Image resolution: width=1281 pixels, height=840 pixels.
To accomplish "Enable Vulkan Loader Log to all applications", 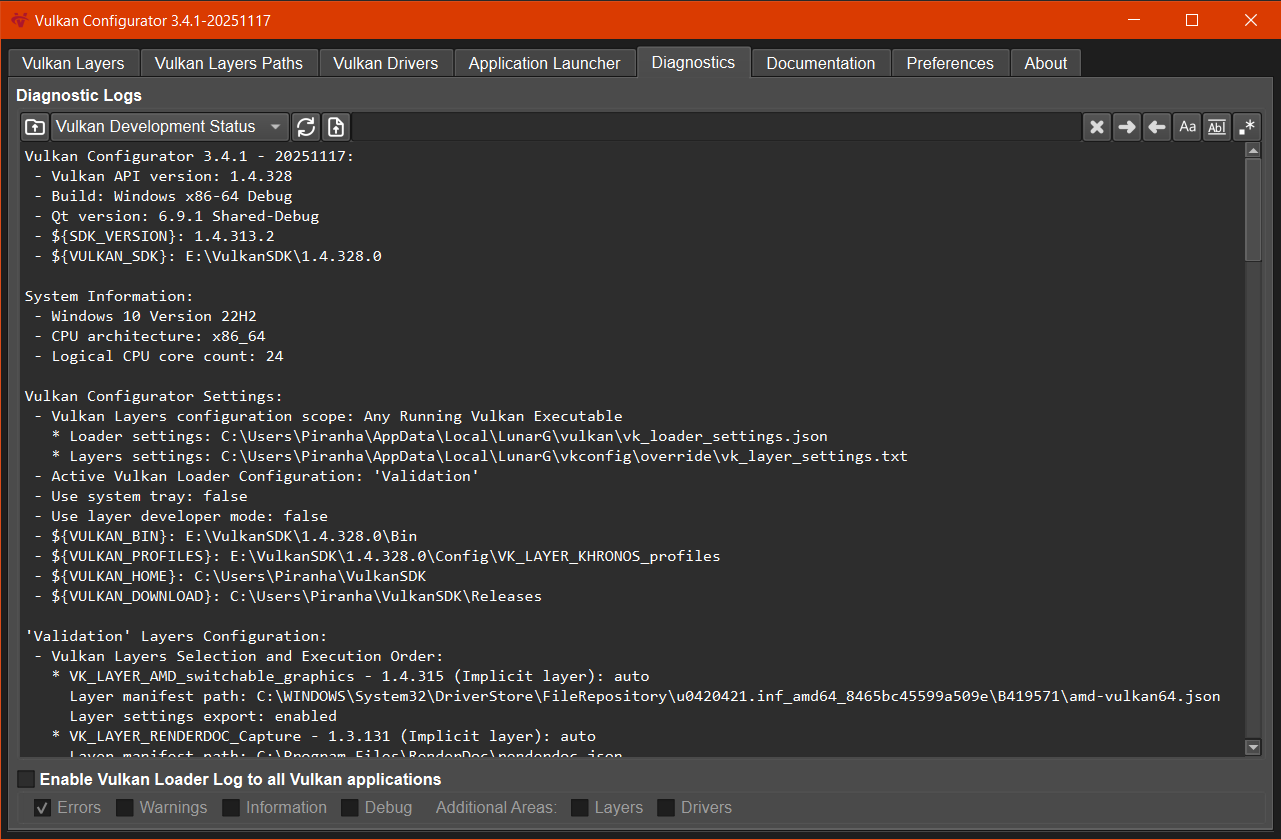I will (x=26, y=779).
